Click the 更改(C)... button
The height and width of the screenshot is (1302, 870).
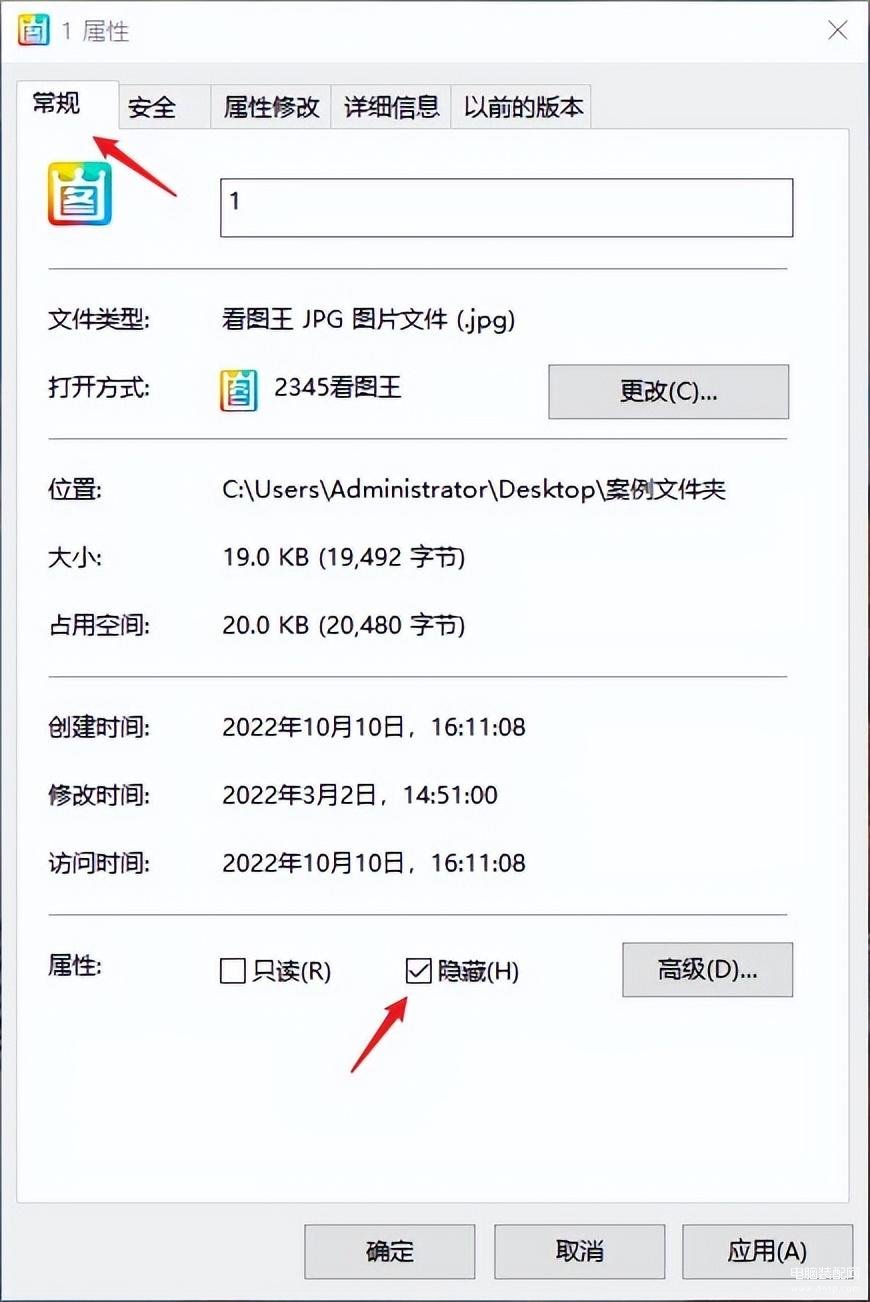(669, 391)
